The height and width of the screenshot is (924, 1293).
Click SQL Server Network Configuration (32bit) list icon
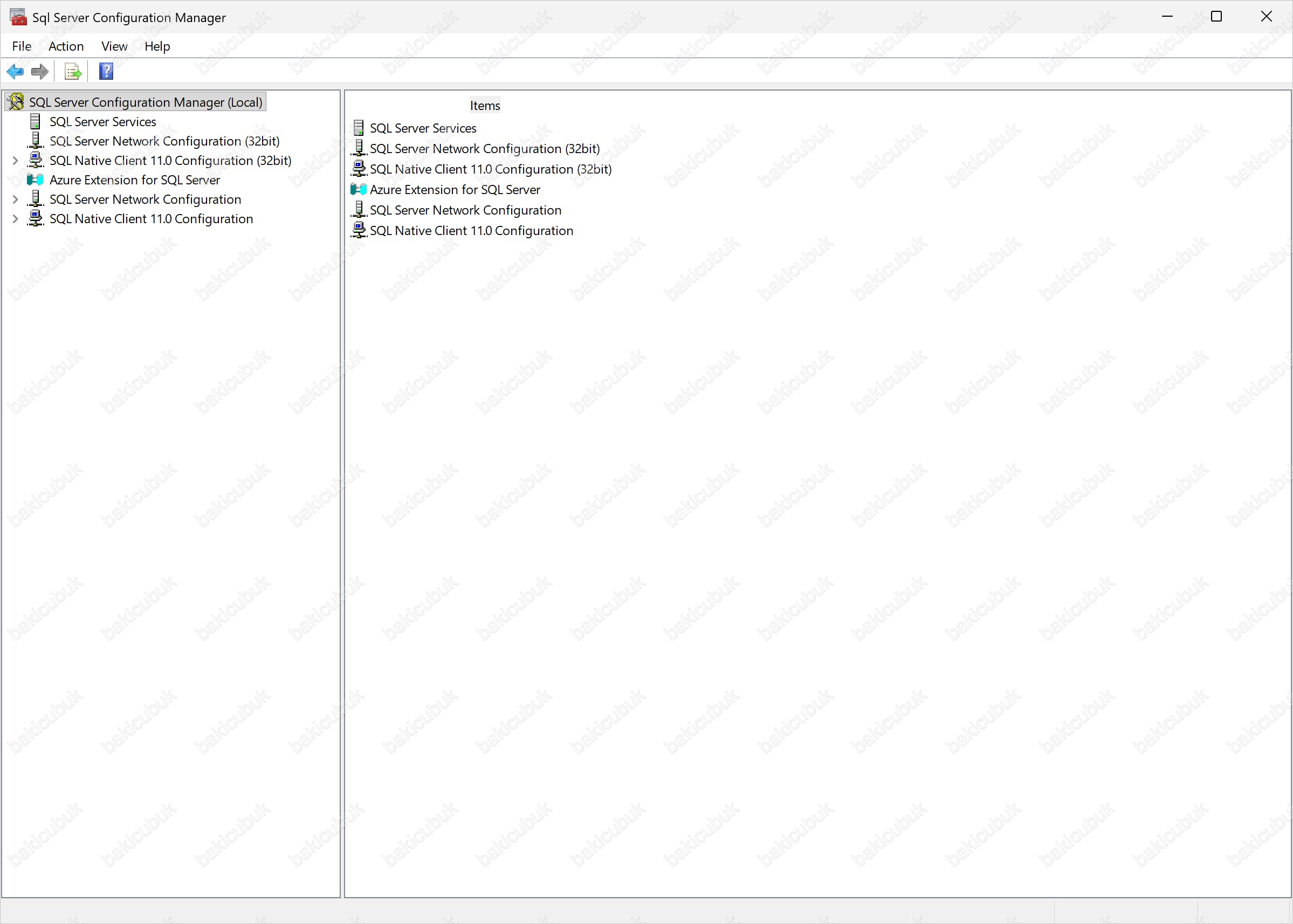click(x=359, y=148)
